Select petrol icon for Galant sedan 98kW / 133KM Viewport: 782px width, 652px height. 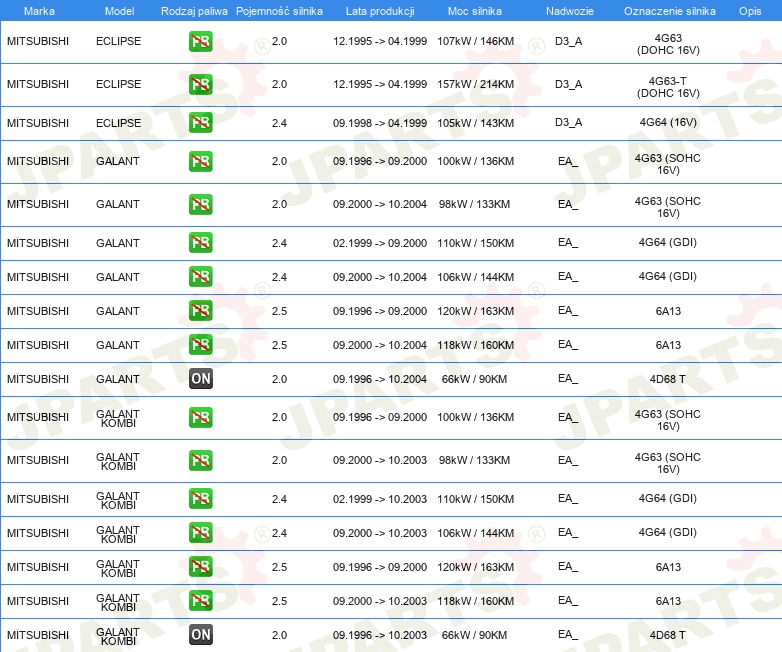[200, 205]
